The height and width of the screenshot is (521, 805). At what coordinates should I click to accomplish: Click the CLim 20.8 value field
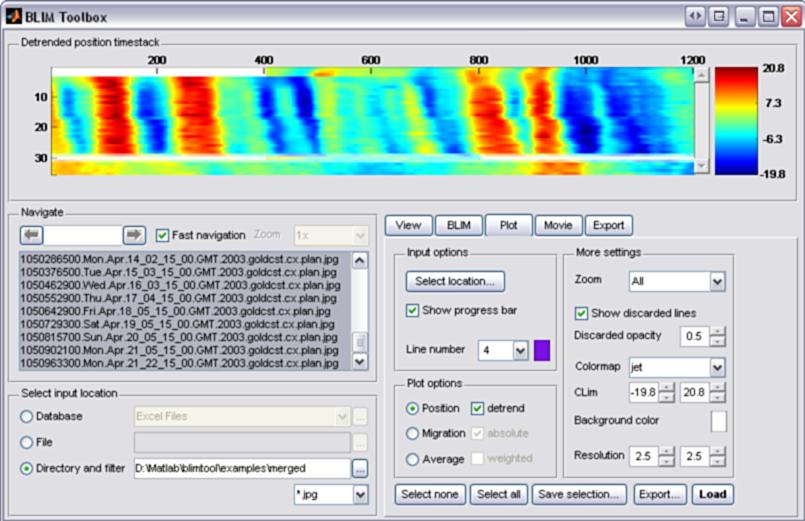(695, 393)
